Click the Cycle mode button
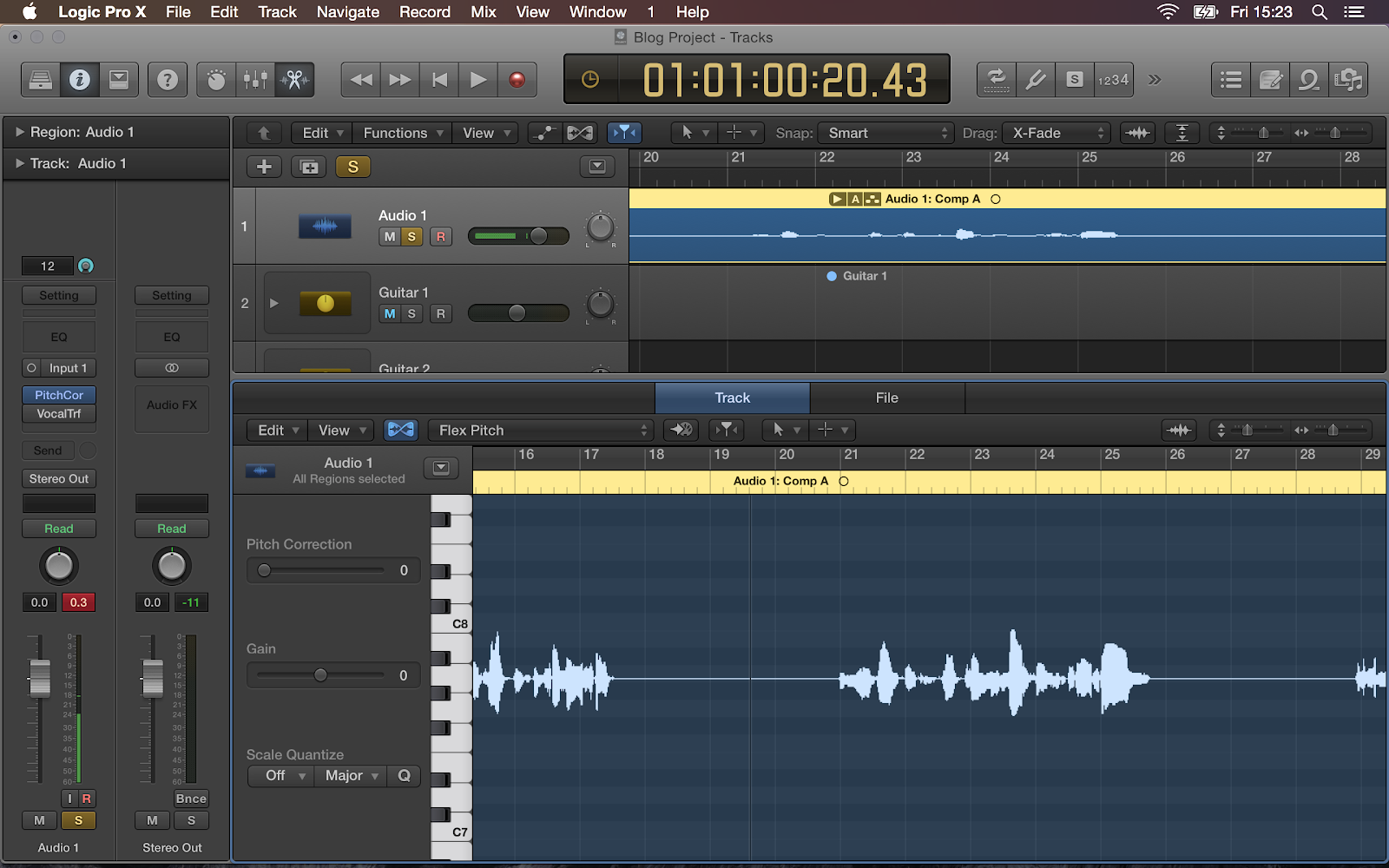 click(996, 80)
